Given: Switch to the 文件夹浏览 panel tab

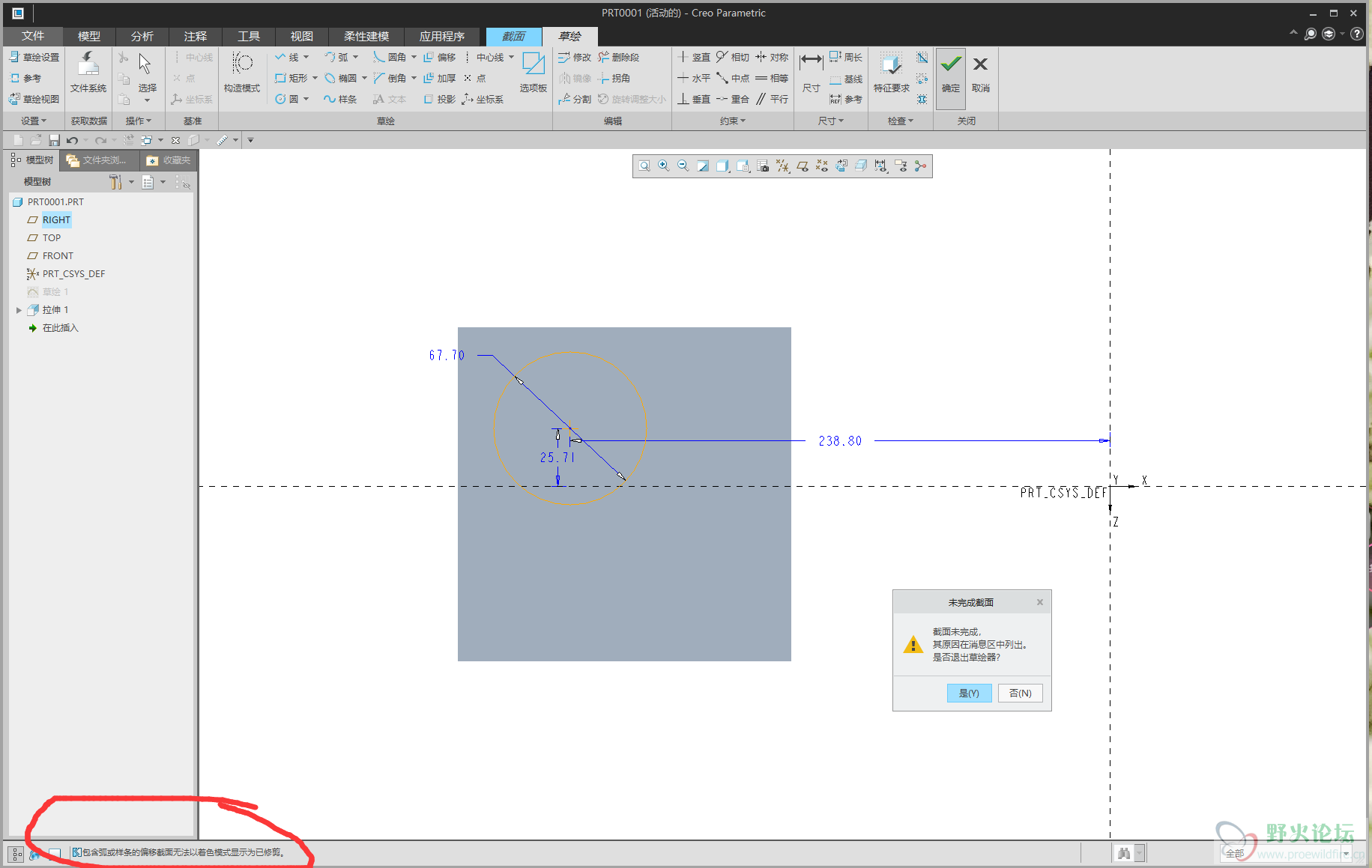Looking at the screenshot, I should 99,160.
